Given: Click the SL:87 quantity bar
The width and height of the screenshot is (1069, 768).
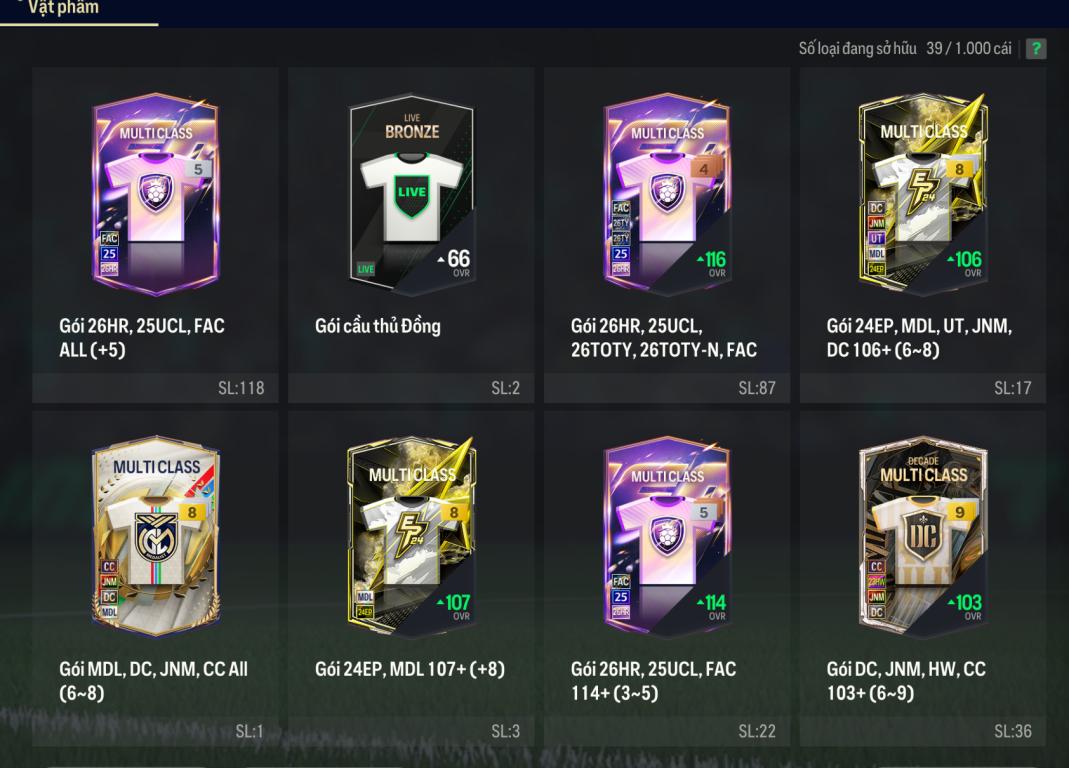Looking at the screenshot, I should 667,388.
